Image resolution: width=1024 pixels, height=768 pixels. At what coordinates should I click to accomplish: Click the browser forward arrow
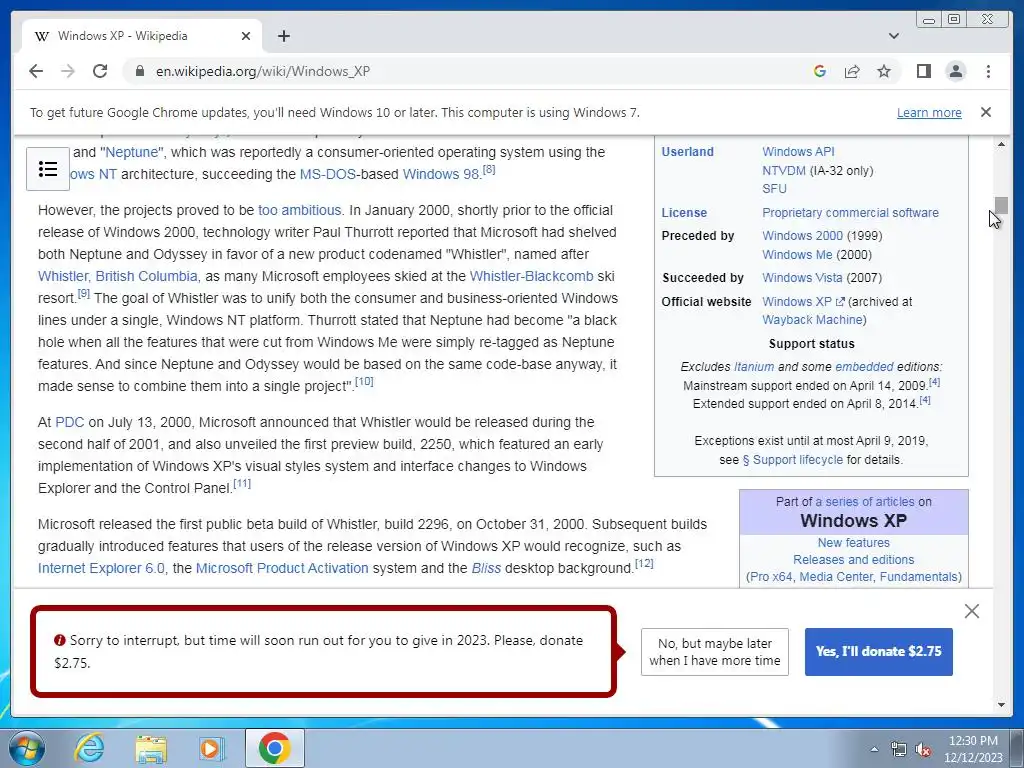(x=68, y=71)
